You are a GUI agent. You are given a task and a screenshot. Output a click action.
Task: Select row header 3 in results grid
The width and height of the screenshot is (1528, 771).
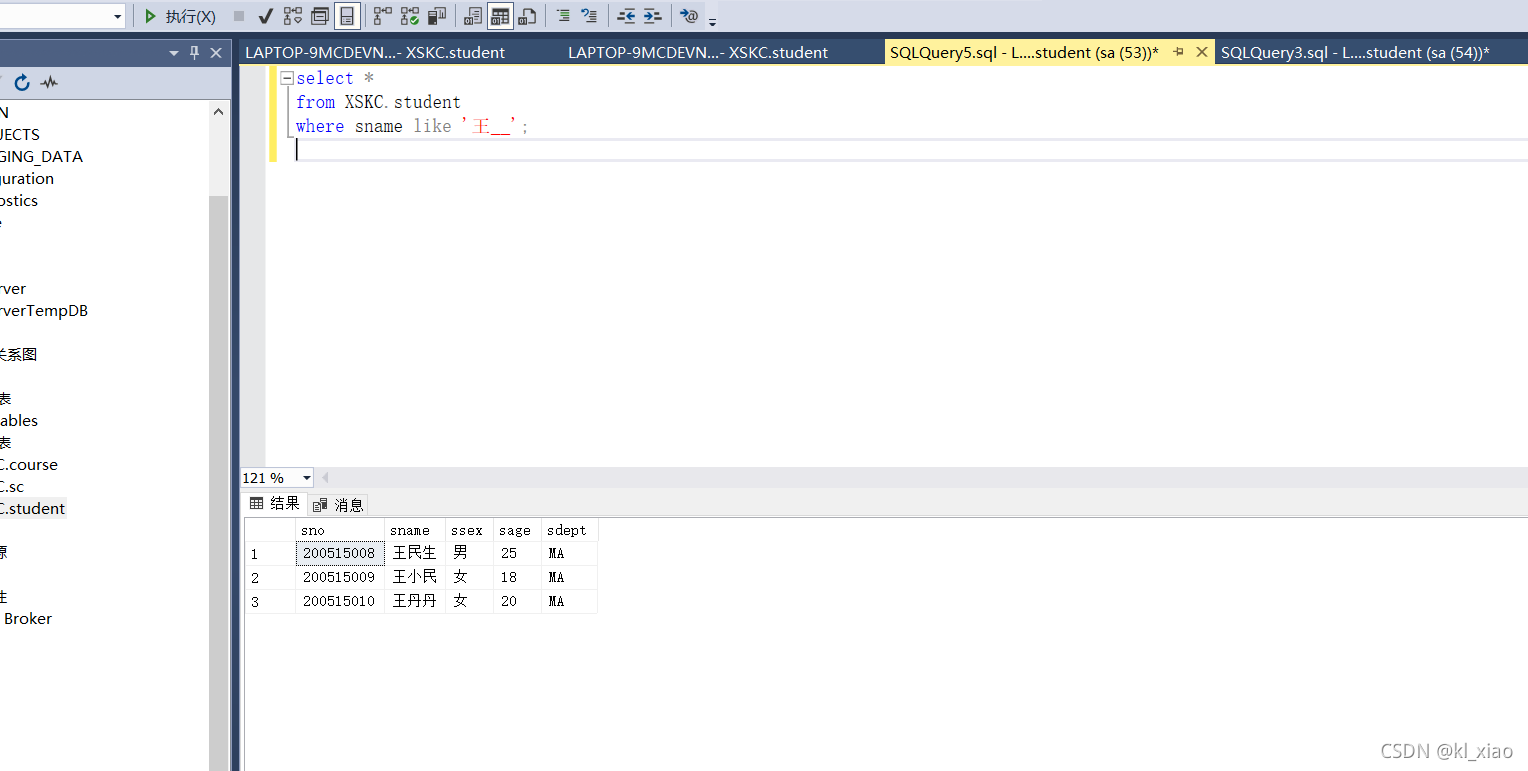pyautogui.click(x=270, y=601)
